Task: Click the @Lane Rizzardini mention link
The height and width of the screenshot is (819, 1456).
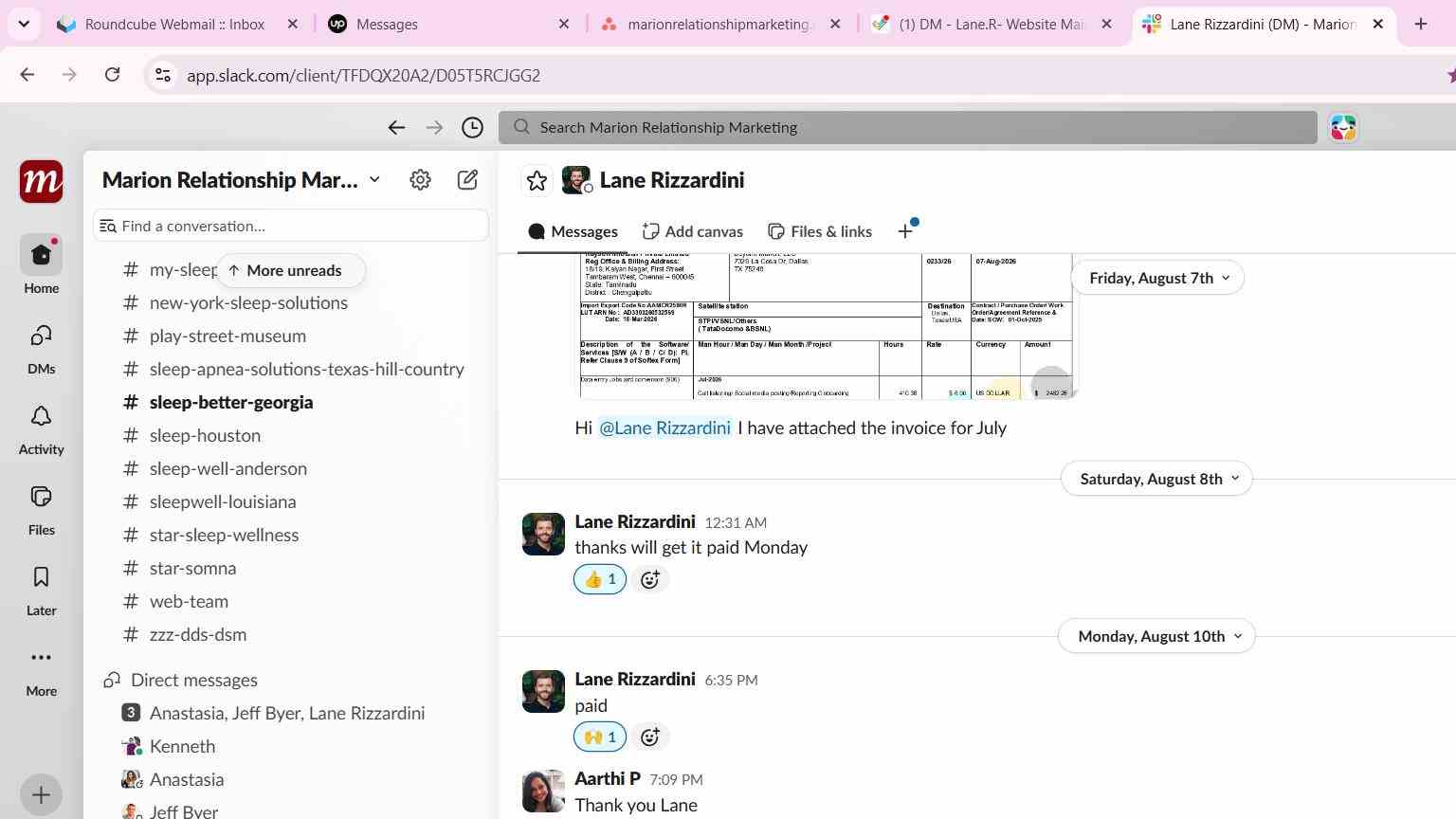Action: pos(664,428)
